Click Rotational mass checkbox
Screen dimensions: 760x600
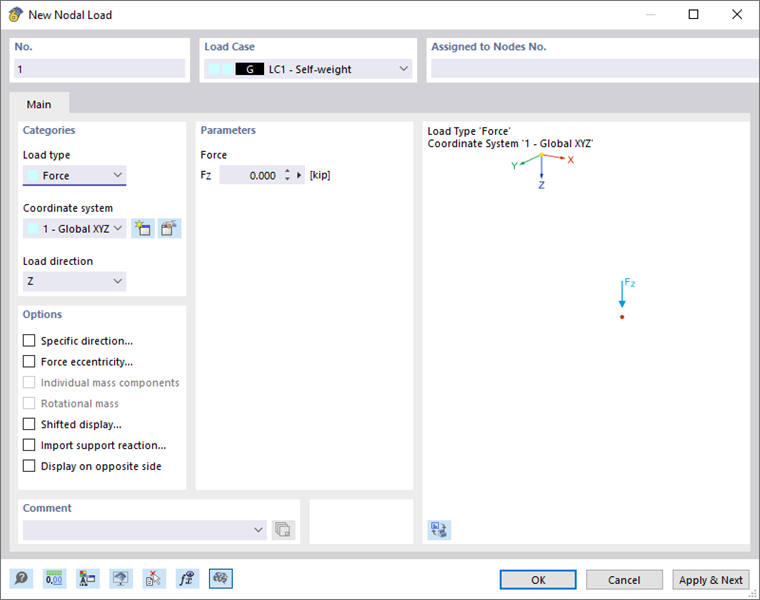point(29,403)
